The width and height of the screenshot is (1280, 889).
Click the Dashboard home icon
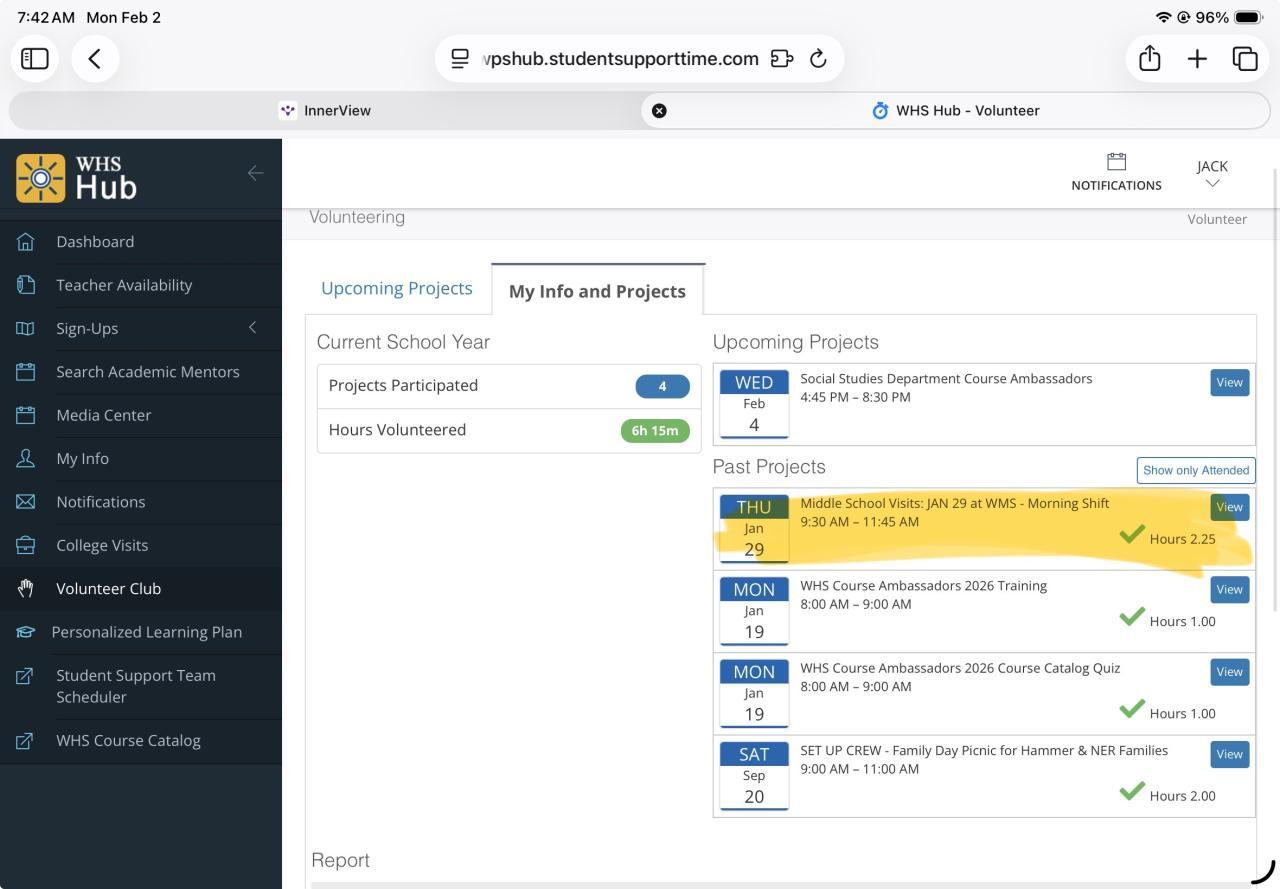pyautogui.click(x=26, y=242)
